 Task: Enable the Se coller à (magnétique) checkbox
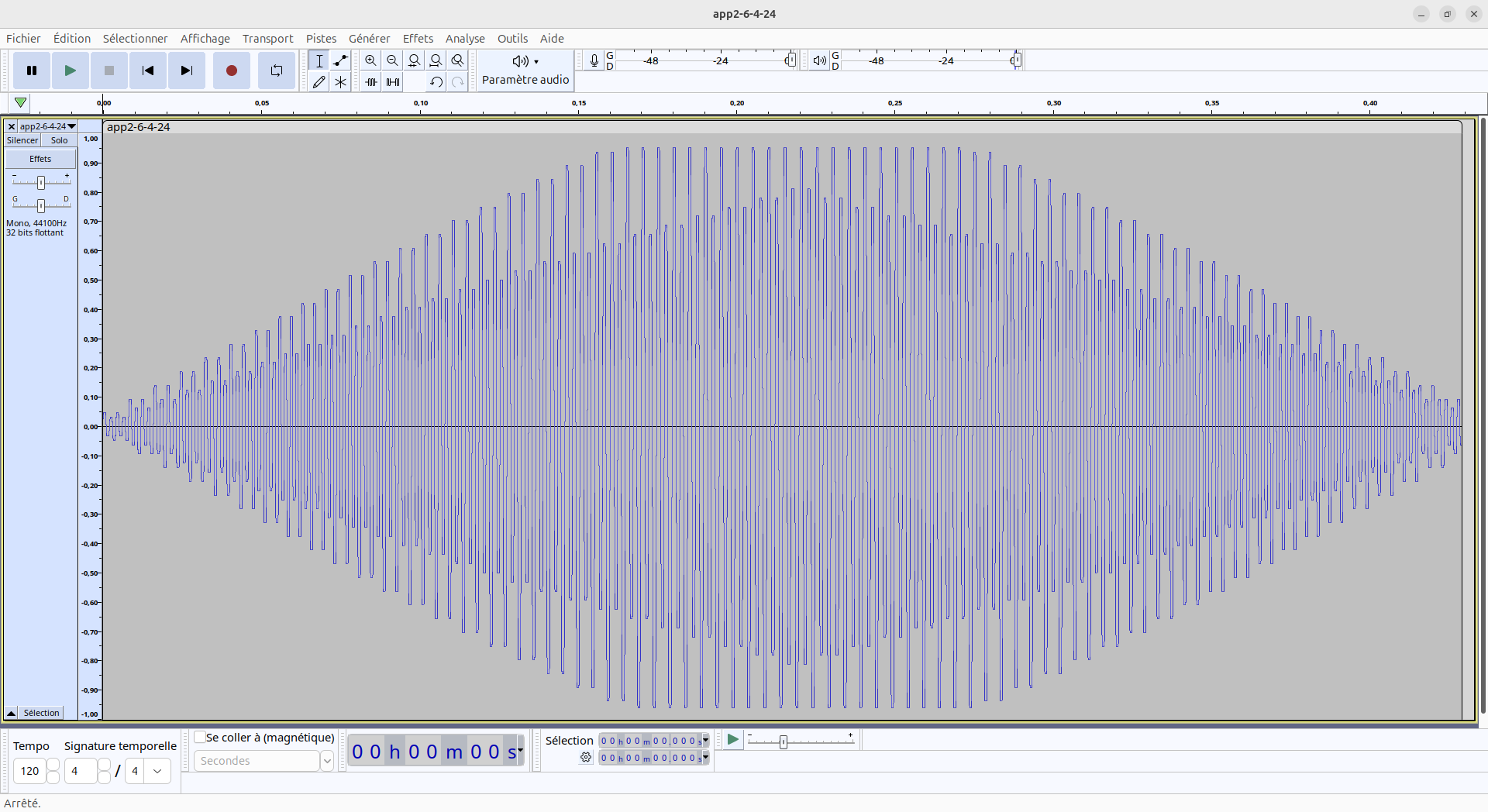[200, 737]
